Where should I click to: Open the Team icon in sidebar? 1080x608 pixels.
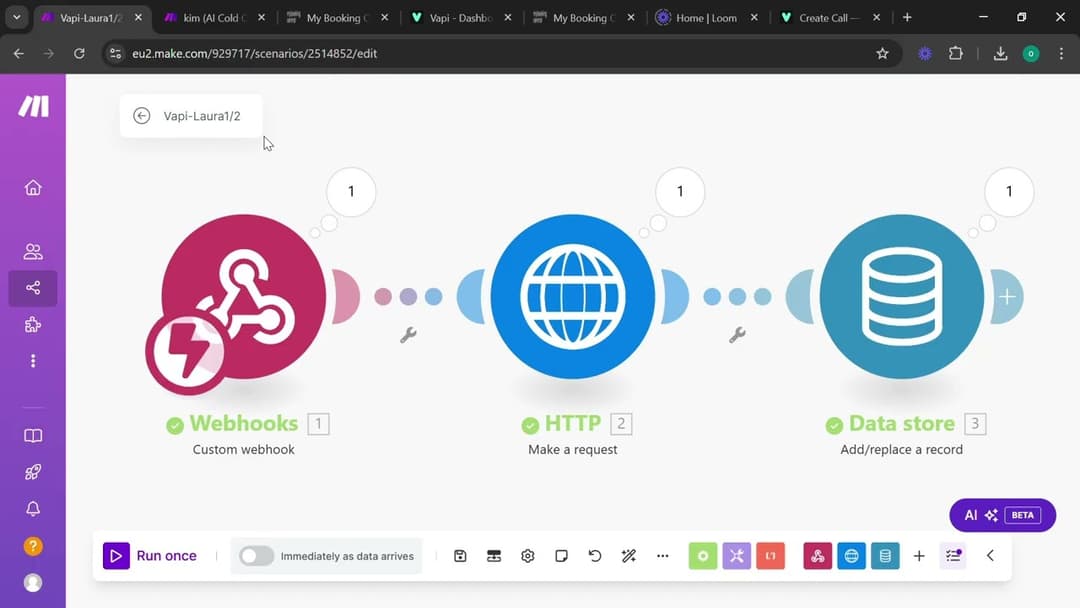[33, 251]
